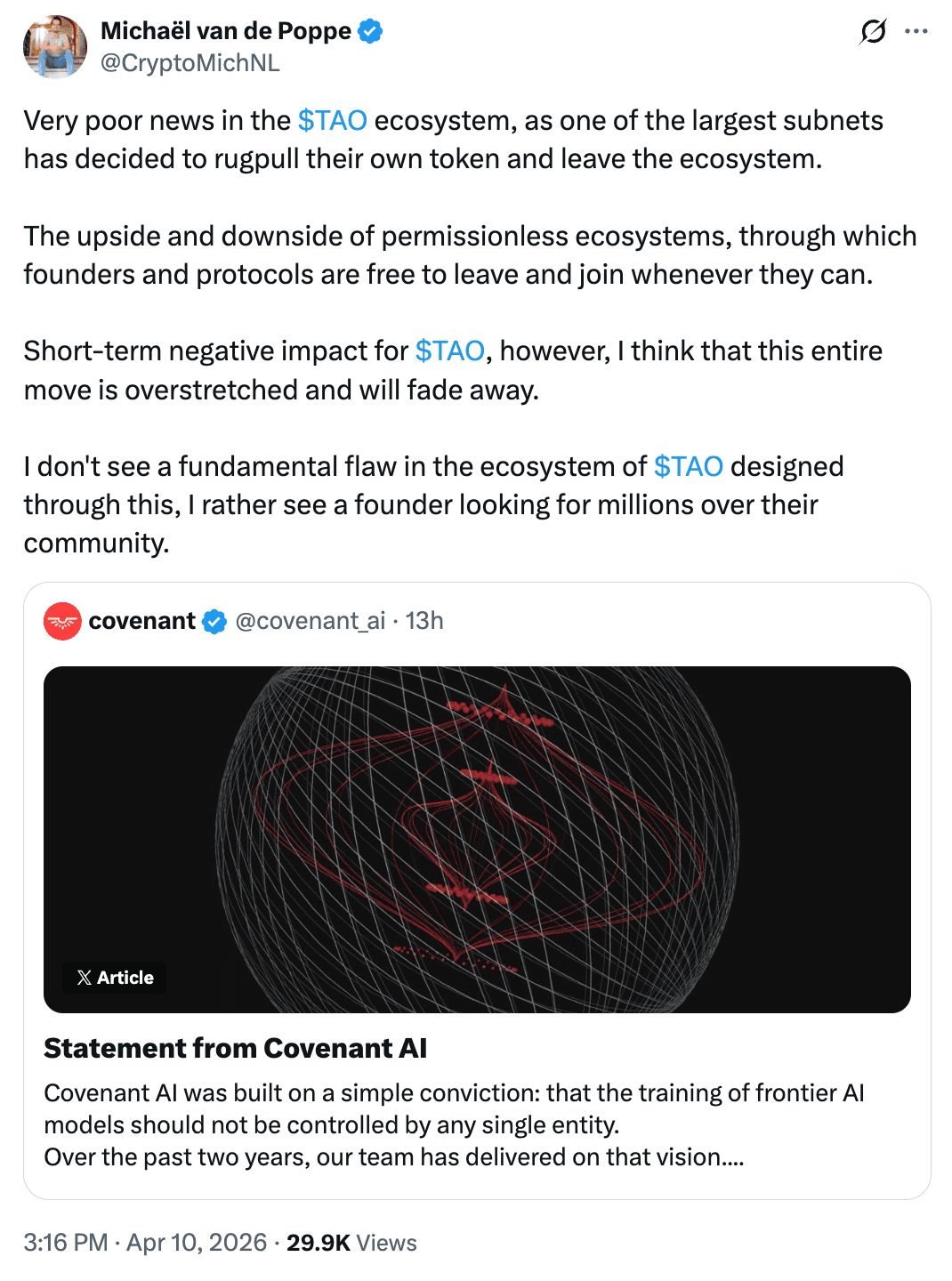Click $TAO in 'Short-term negative impact' line
This screenshot has width=952, height=1281.
(x=450, y=350)
